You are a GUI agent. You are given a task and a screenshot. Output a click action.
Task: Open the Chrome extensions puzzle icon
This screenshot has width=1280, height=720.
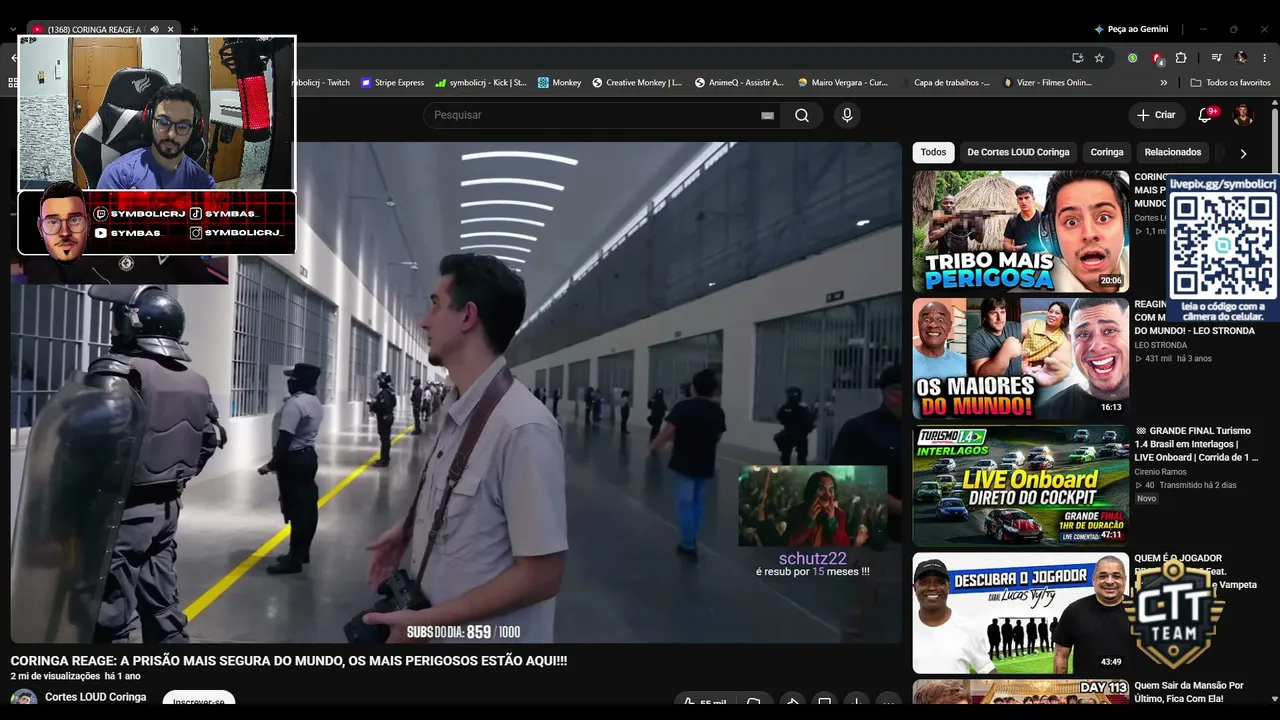click(x=1181, y=58)
